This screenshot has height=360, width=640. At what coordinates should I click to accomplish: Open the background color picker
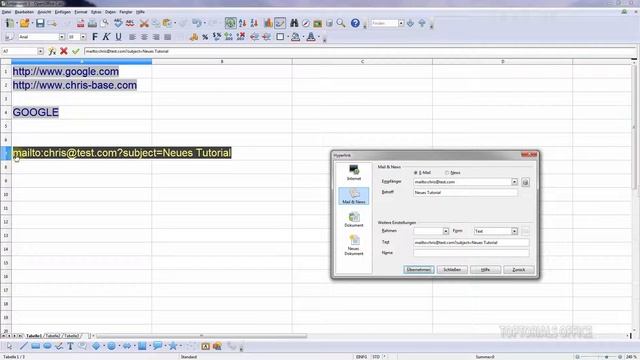pos(296,37)
